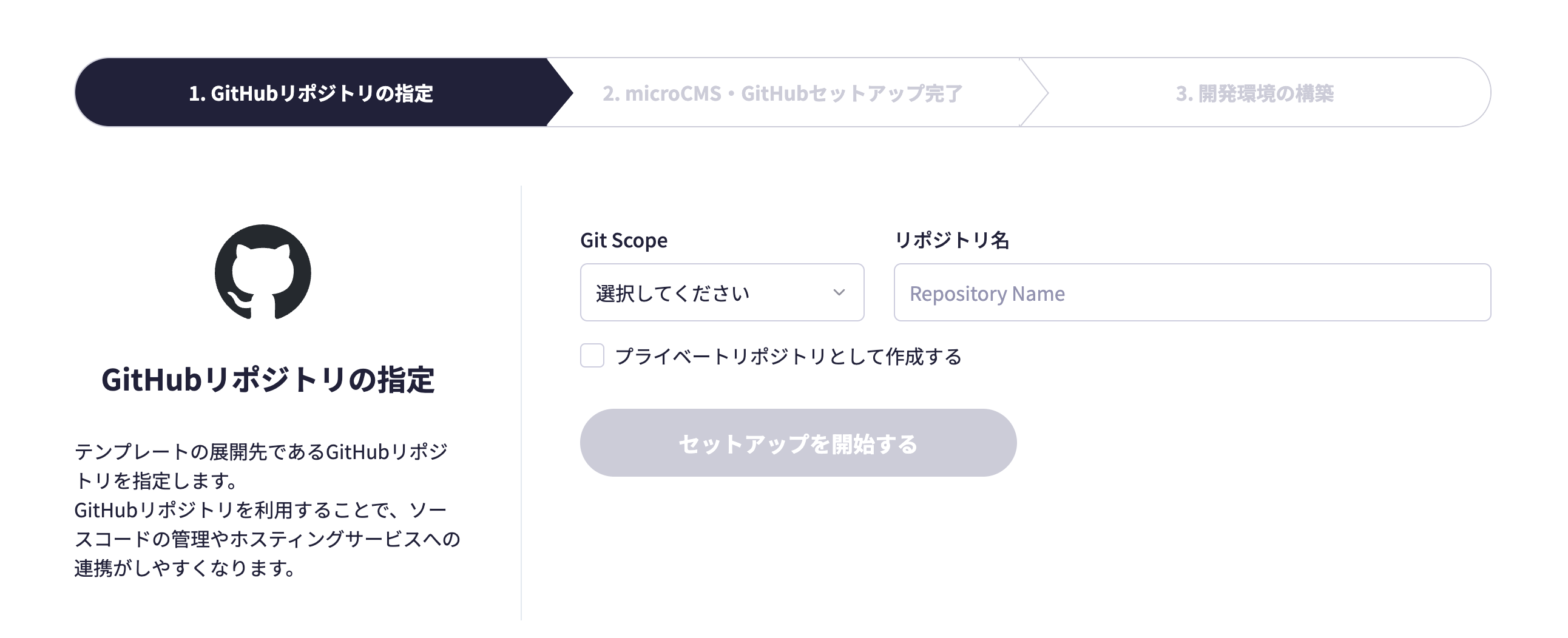Click the Git Scope field label
The height and width of the screenshot is (638, 1568).
(x=623, y=240)
